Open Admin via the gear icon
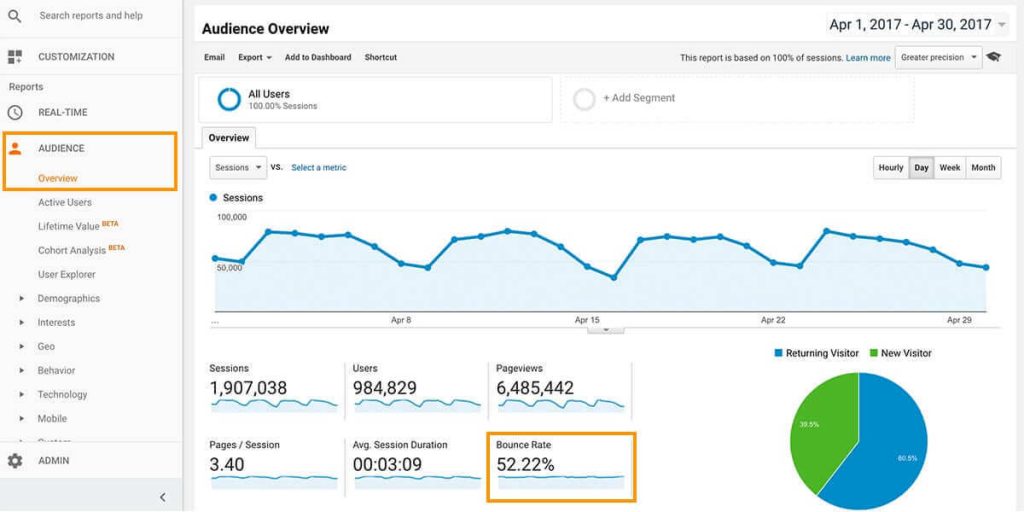 click(x=14, y=460)
